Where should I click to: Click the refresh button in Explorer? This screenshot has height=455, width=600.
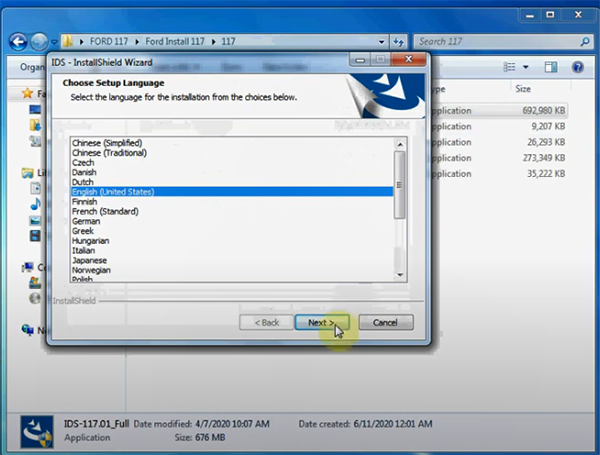click(x=398, y=42)
